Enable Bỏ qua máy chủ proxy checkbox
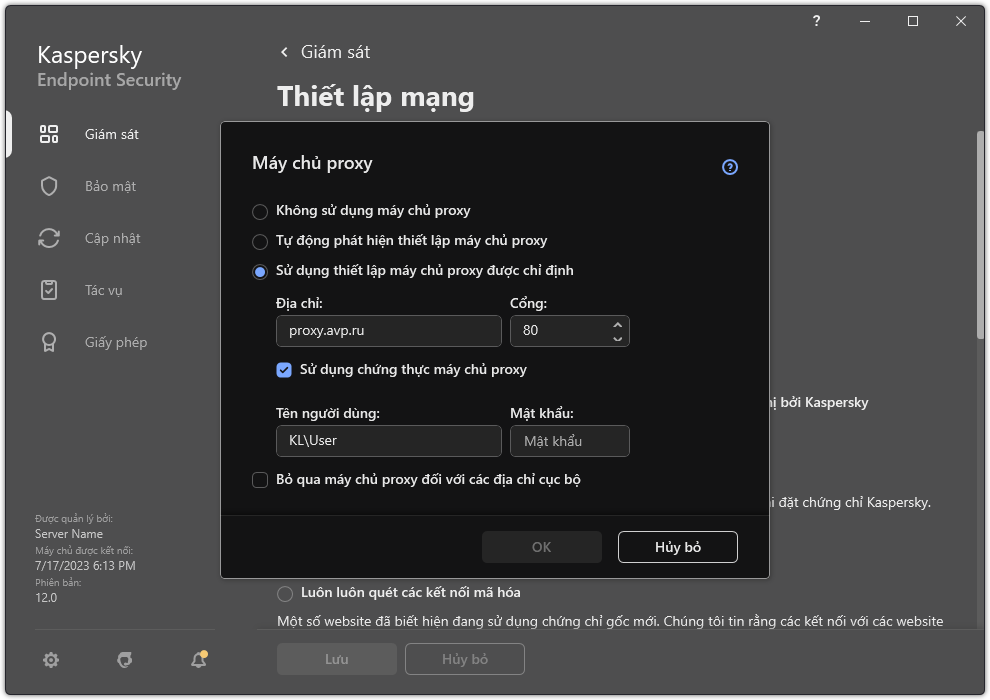This screenshot has height=700, width=990. [x=260, y=480]
